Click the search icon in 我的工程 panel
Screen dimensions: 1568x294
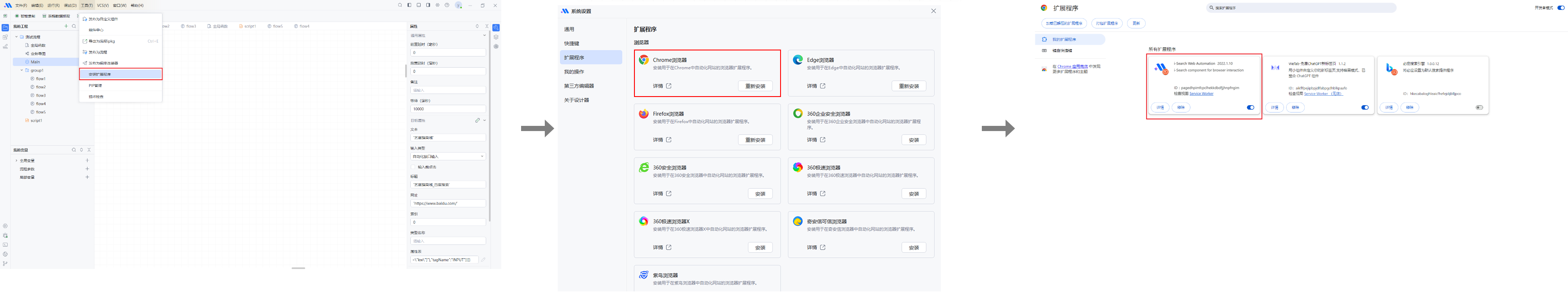click(74, 26)
